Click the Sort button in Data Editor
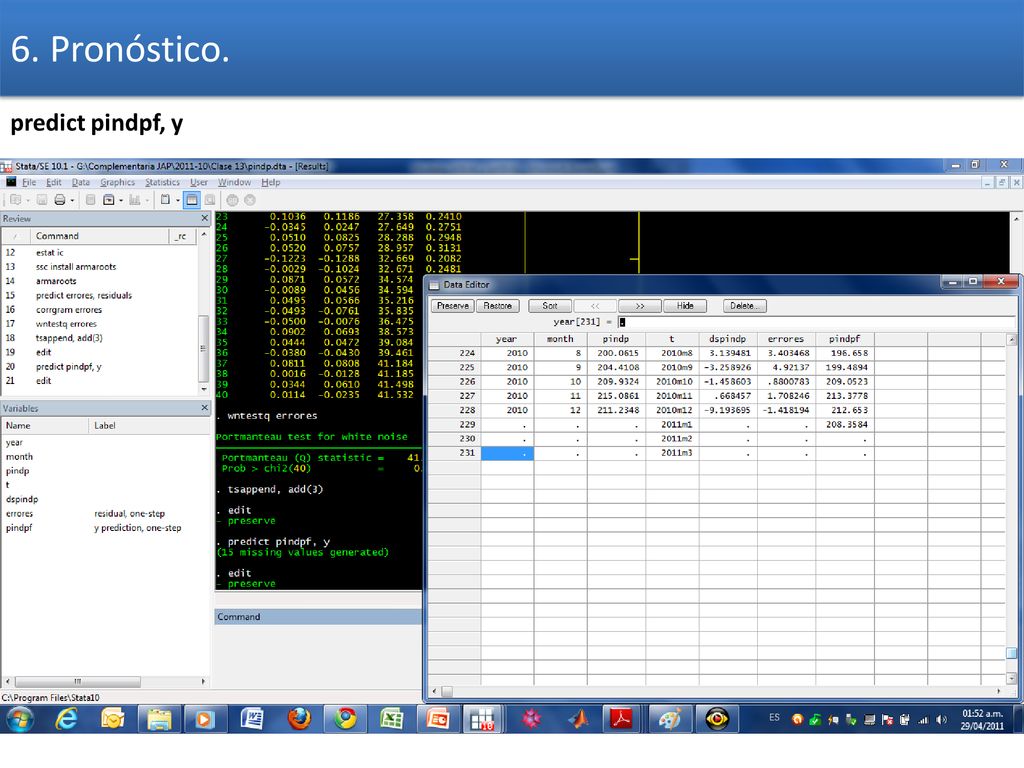This screenshot has width=1024, height=768. (x=550, y=306)
